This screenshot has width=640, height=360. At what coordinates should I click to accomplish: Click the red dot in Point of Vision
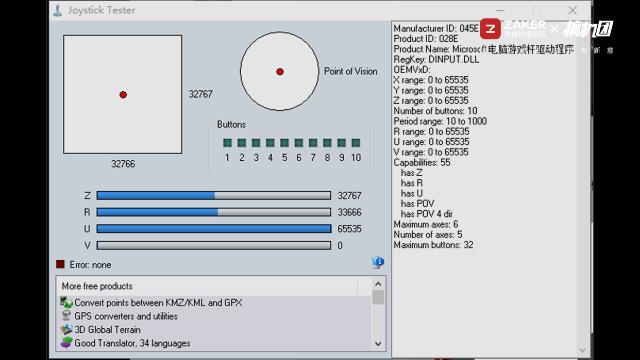[280, 72]
